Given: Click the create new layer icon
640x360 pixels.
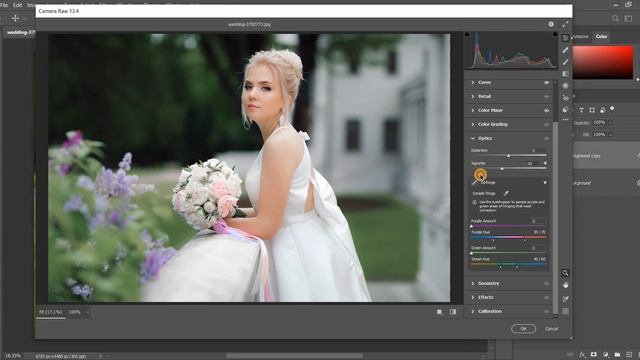Looking at the screenshot, I should tap(629, 355).
